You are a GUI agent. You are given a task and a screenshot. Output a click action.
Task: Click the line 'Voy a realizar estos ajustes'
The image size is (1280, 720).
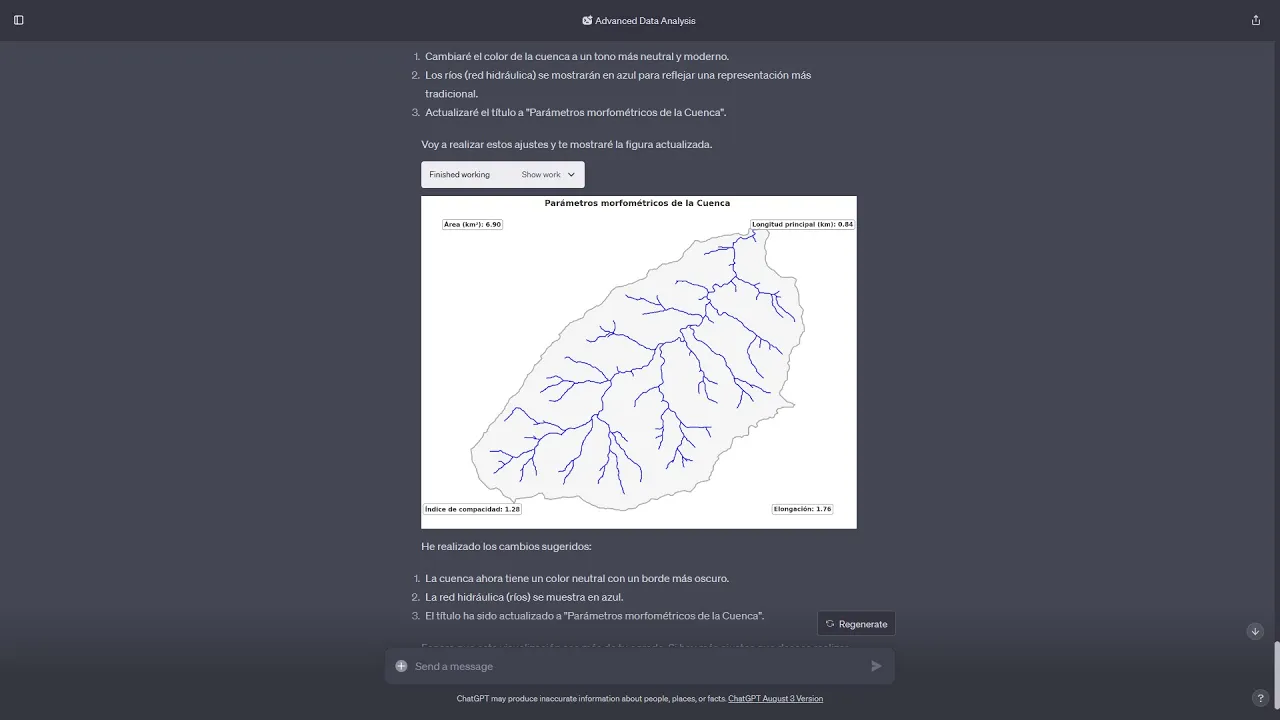[x=567, y=144]
